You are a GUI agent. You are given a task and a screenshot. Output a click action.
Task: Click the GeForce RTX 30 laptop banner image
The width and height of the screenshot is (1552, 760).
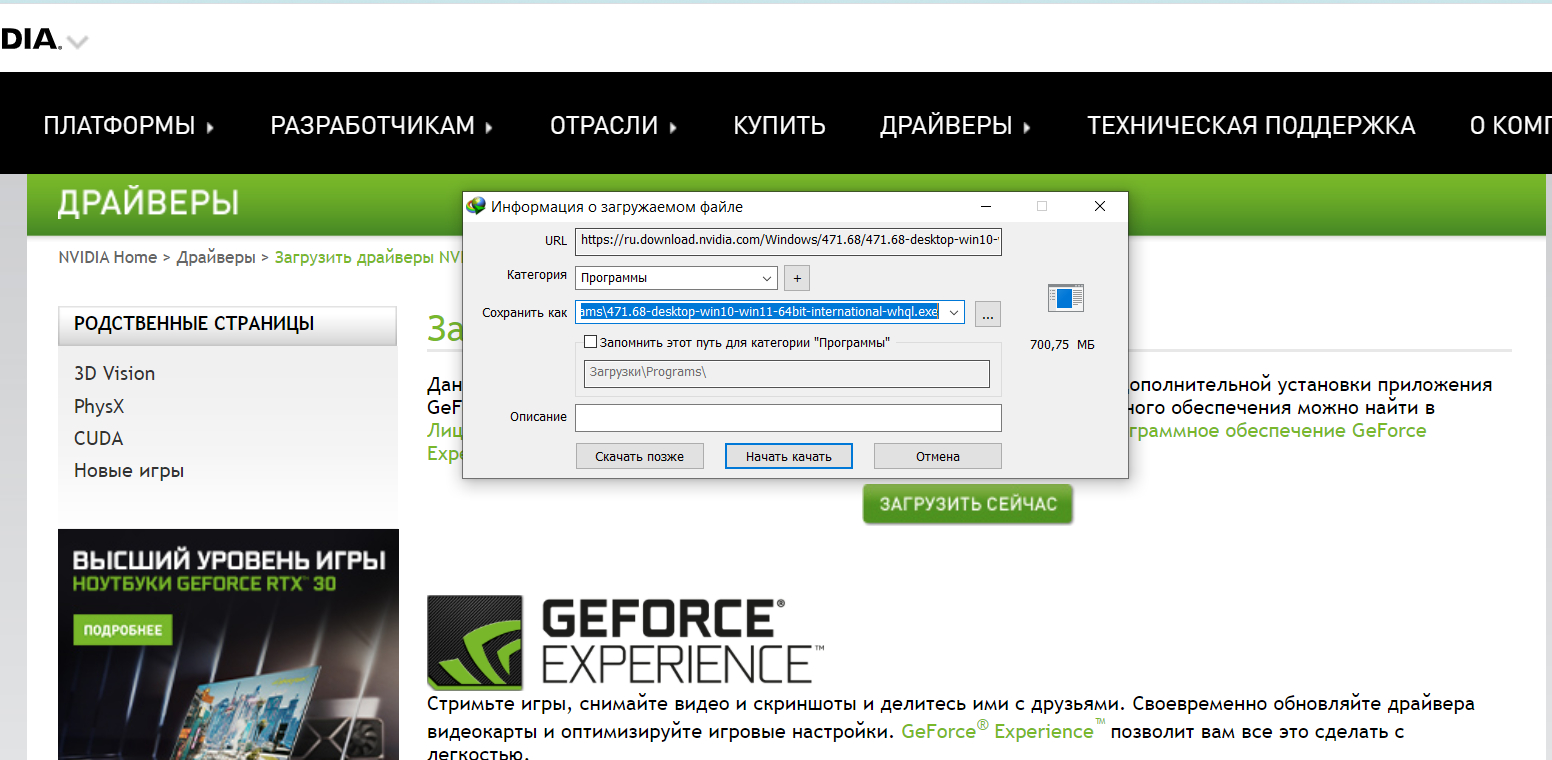pyautogui.click(x=228, y=644)
